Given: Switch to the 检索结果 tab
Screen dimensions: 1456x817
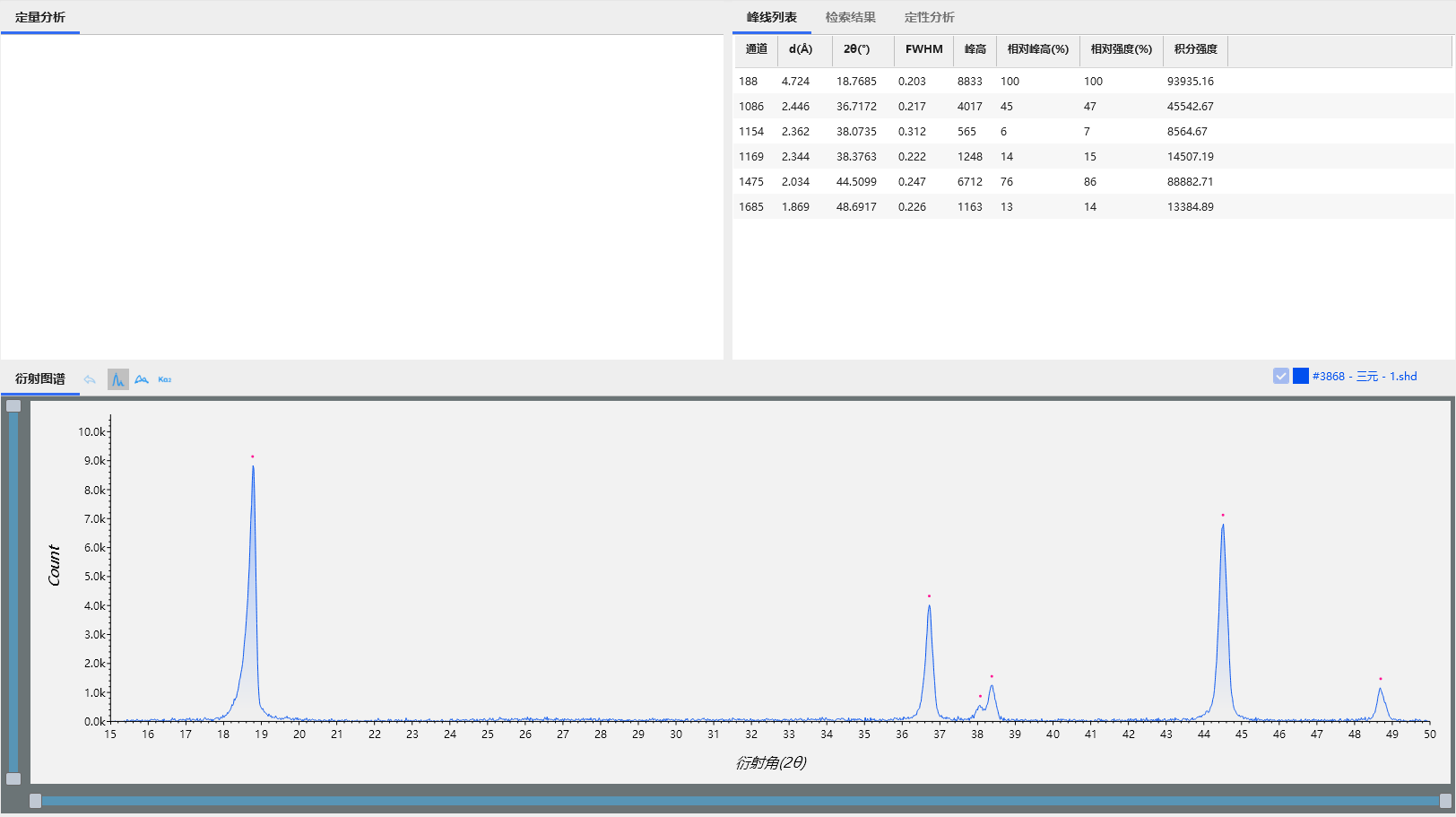Looking at the screenshot, I should click(850, 17).
